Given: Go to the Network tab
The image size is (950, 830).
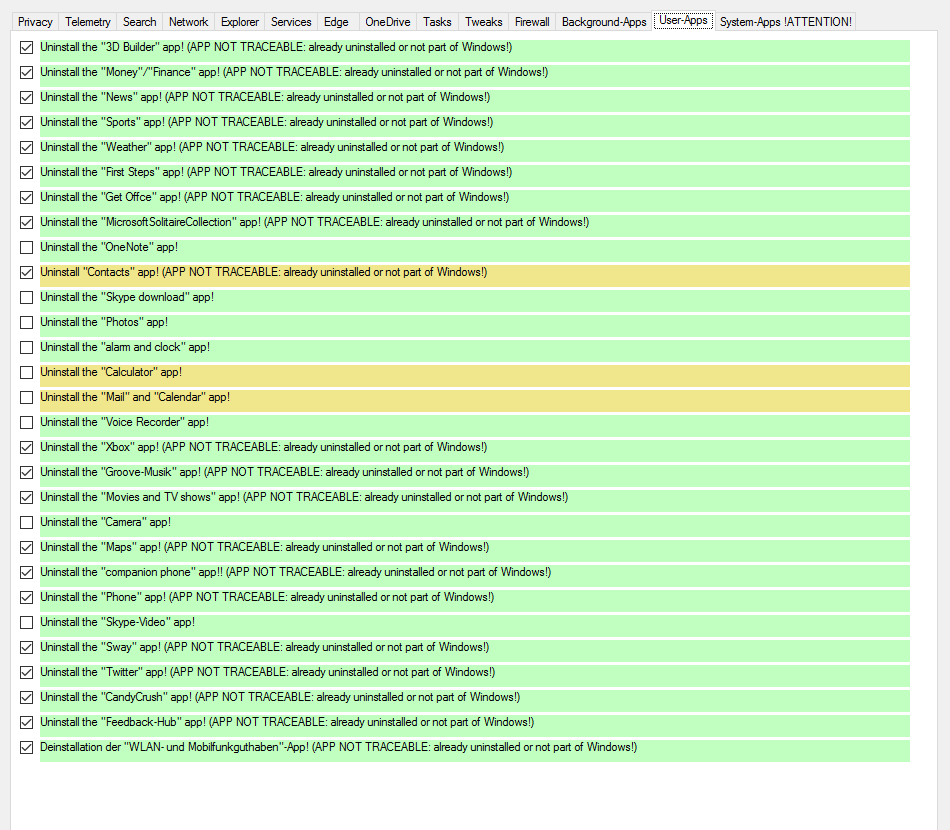Looking at the screenshot, I should (x=188, y=22).
